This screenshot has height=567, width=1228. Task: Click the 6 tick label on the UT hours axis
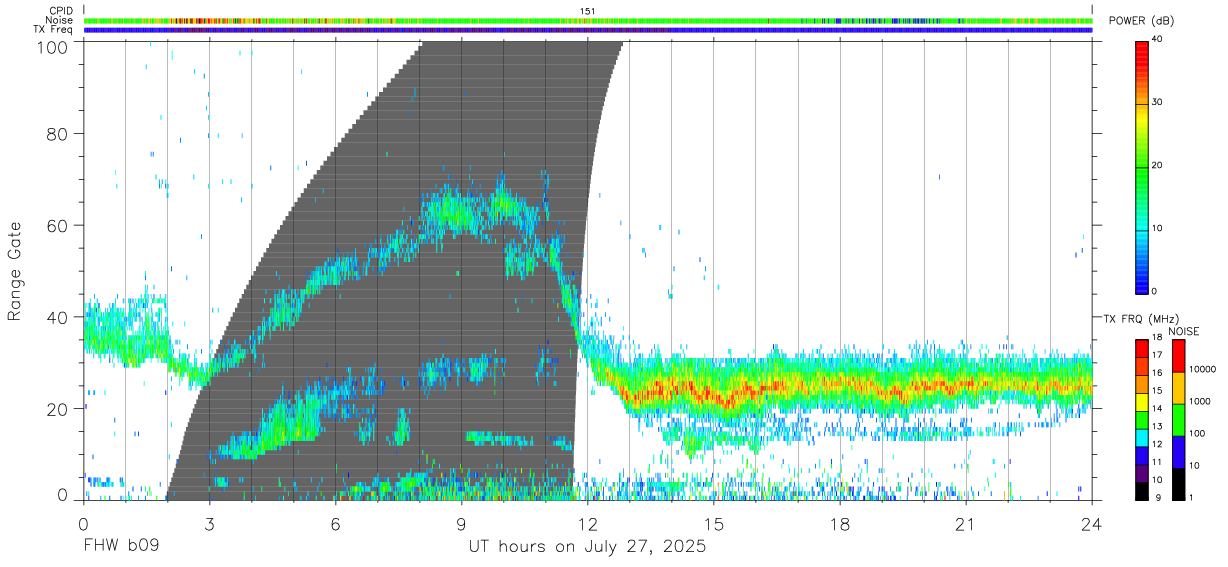335,523
